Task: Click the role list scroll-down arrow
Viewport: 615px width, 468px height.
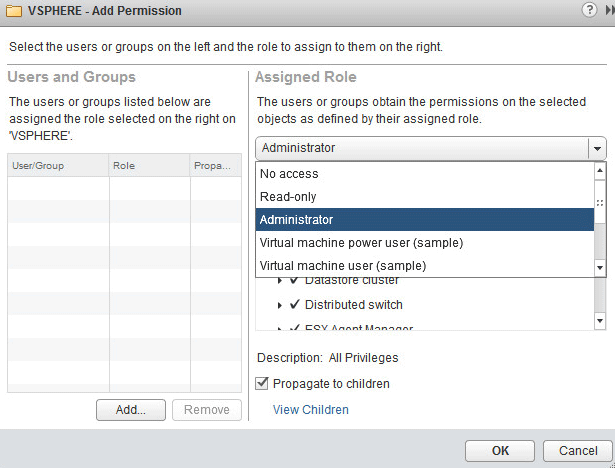Action: (x=600, y=268)
